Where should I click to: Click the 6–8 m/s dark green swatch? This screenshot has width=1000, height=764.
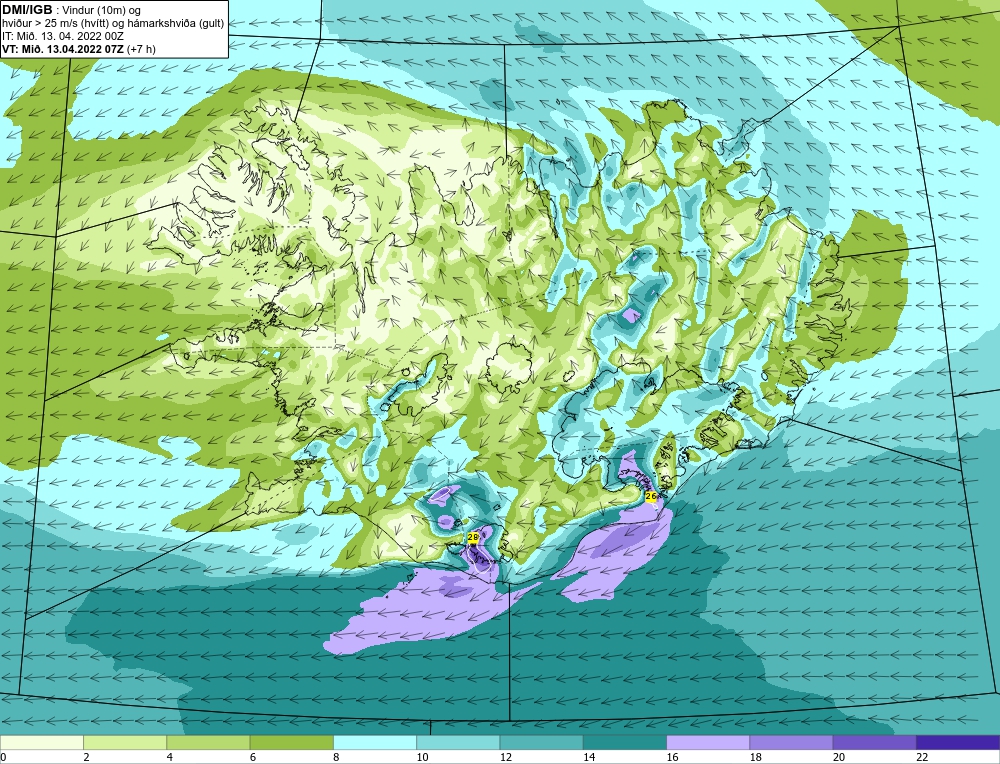(x=291, y=742)
